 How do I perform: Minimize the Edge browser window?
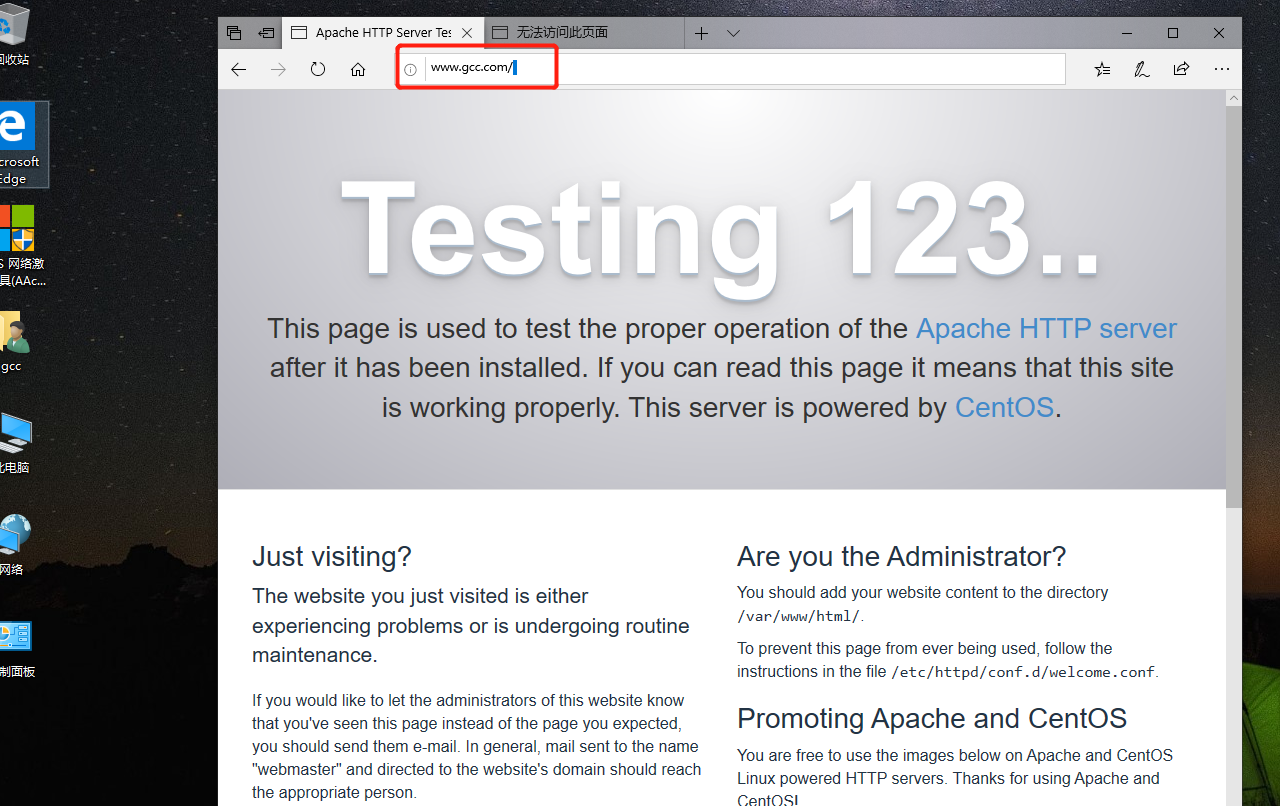click(1127, 33)
